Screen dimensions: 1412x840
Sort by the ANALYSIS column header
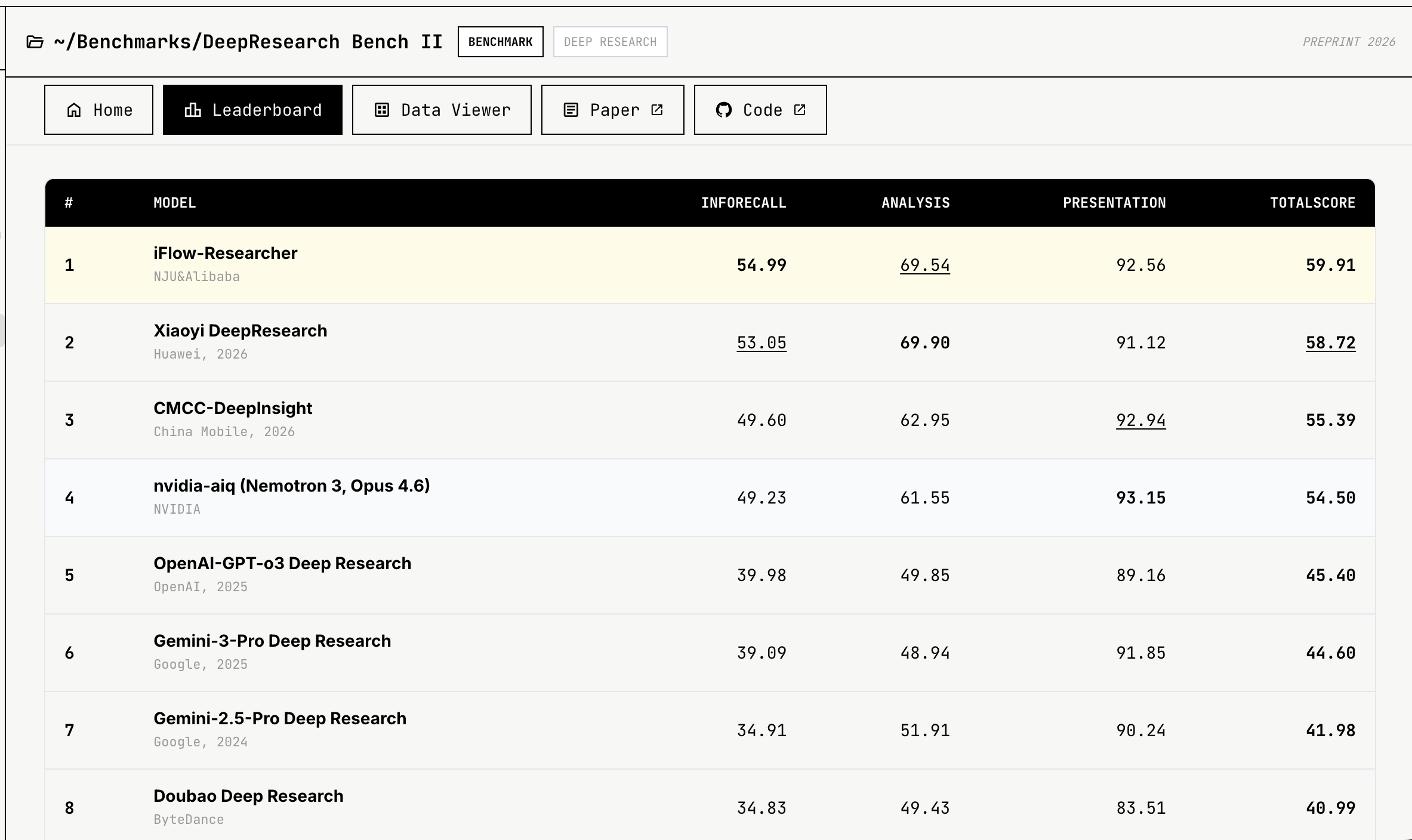pos(915,203)
